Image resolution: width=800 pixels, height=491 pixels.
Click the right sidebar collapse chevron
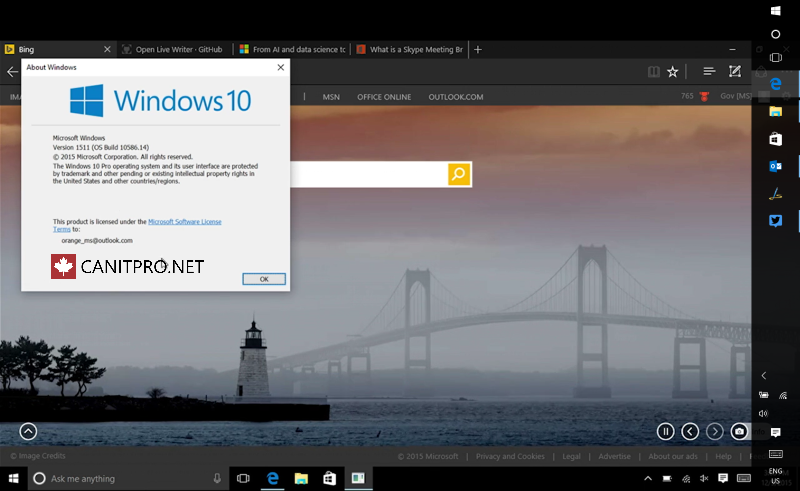click(x=764, y=376)
